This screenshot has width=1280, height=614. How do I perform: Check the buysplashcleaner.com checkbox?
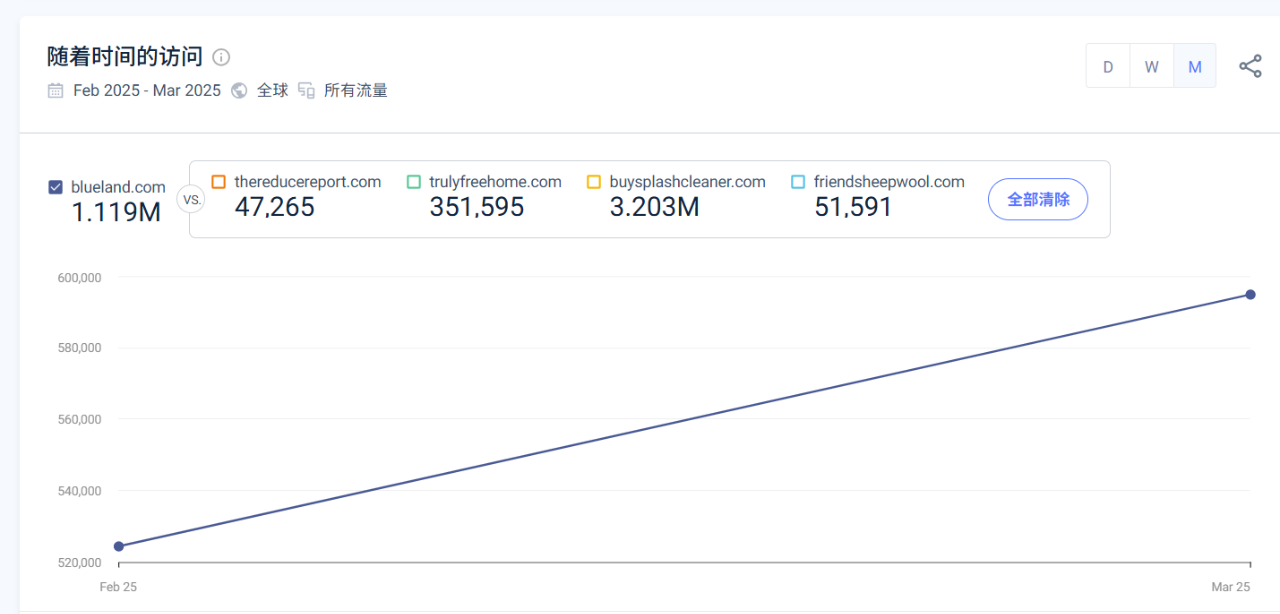[594, 182]
